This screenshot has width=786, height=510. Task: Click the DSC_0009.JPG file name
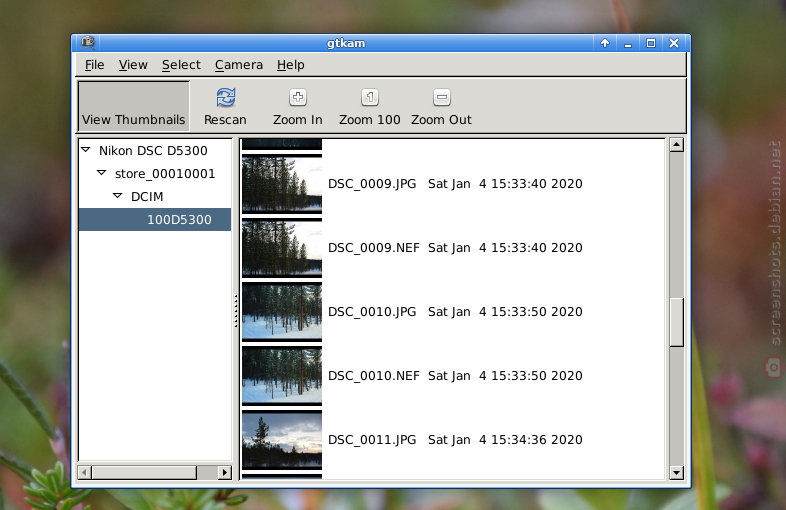click(372, 184)
